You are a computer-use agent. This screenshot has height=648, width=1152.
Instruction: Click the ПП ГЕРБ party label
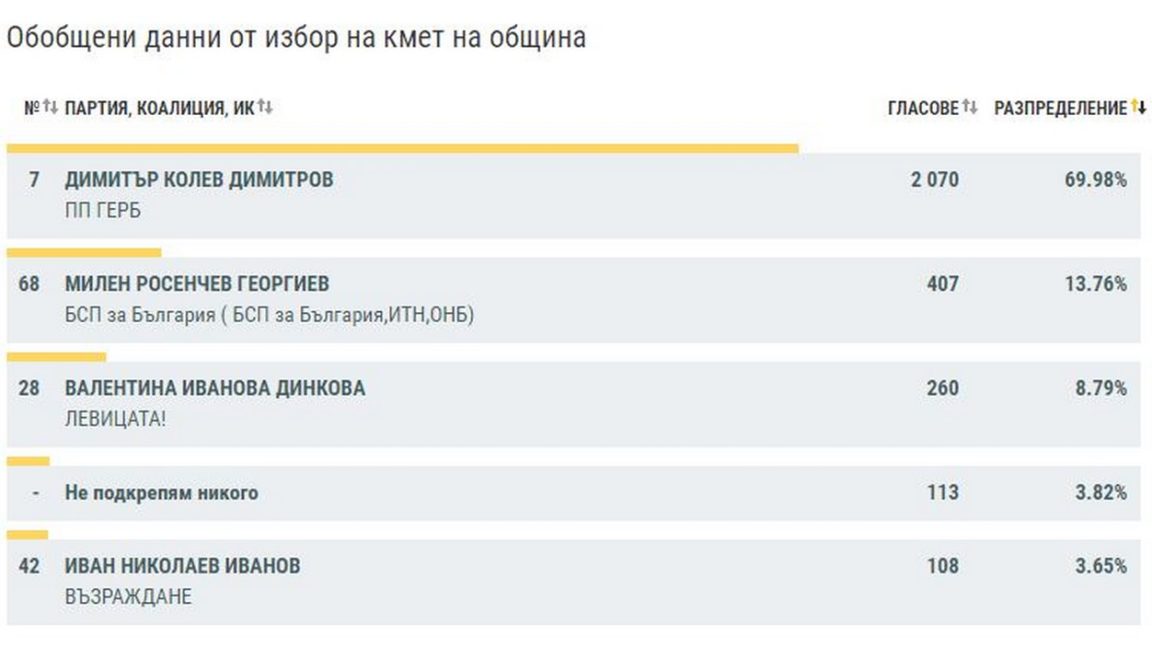pos(103,212)
